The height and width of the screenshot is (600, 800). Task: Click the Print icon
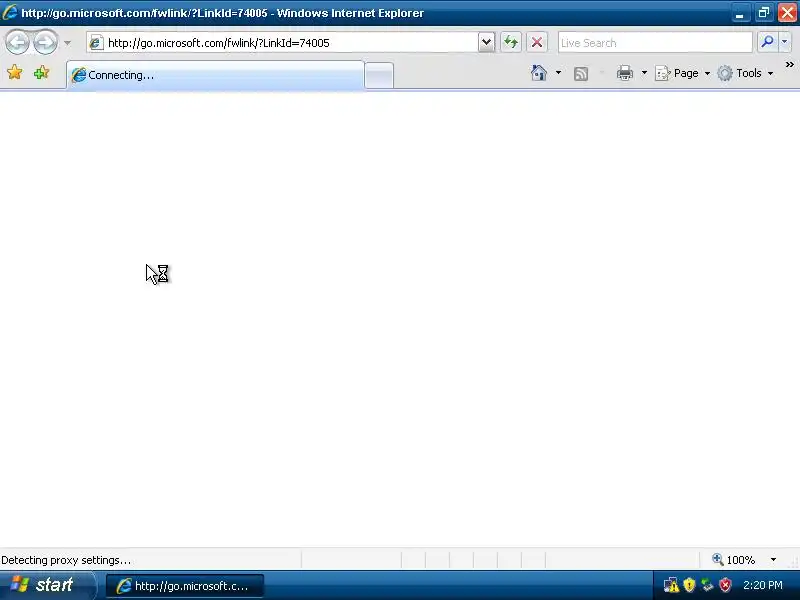624,73
